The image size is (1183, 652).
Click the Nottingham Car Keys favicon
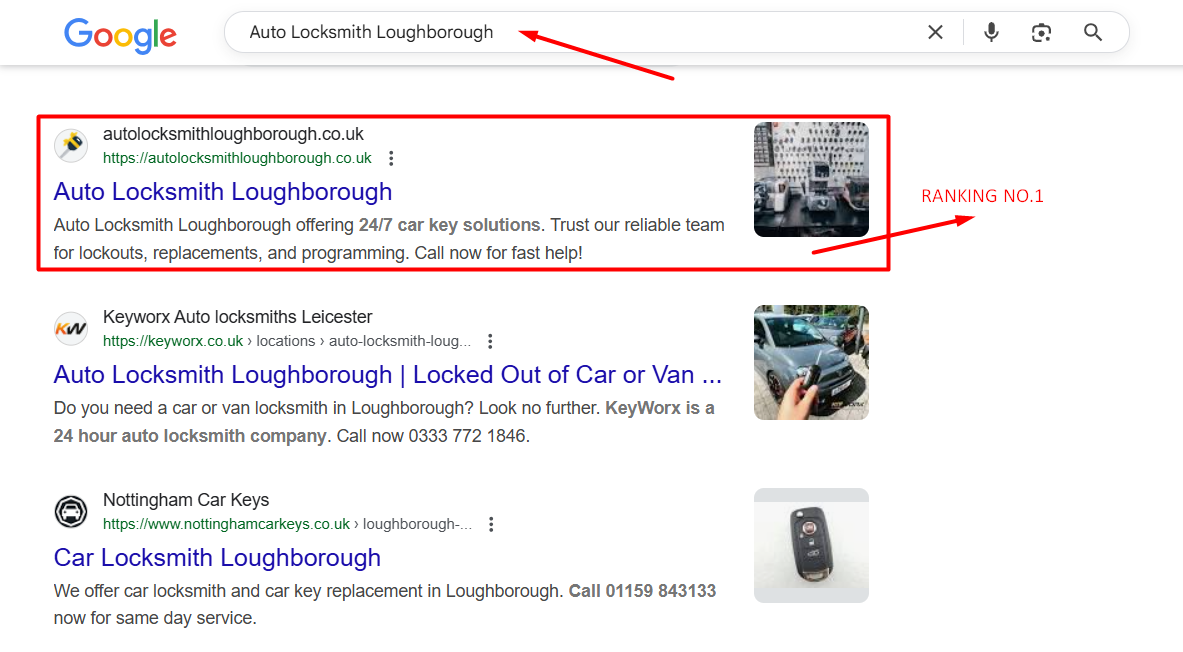tap(71, 511)
